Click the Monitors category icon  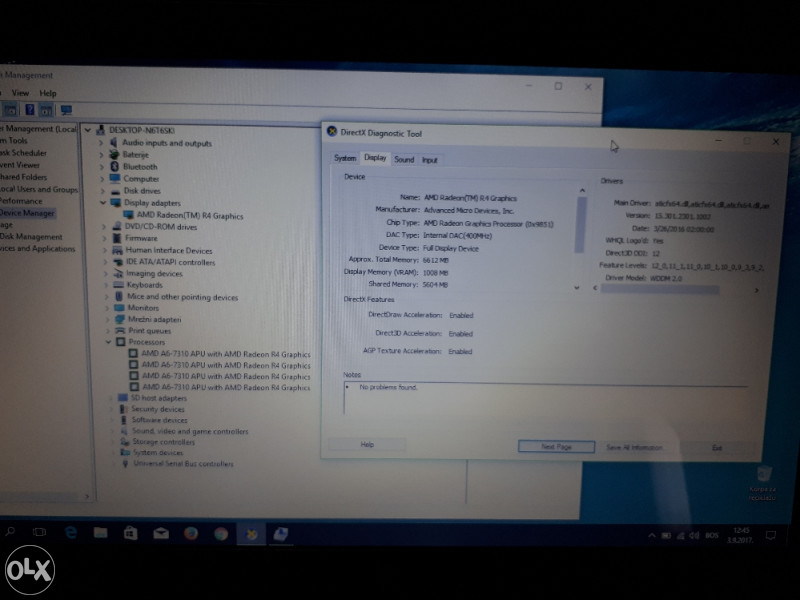(x=119, y=308)
